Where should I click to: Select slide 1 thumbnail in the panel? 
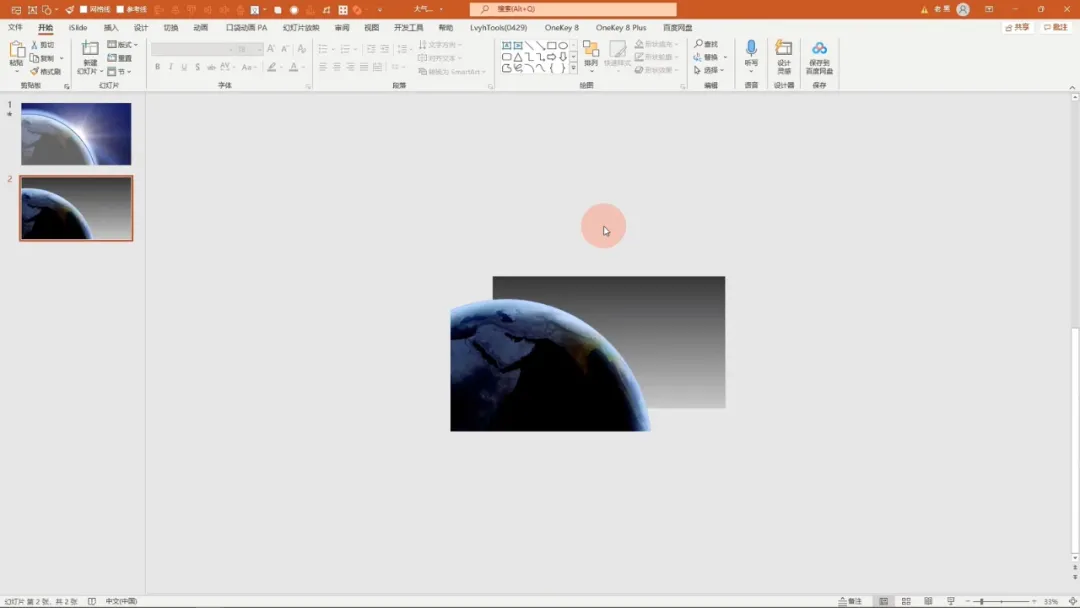click(x=75, y=132)
